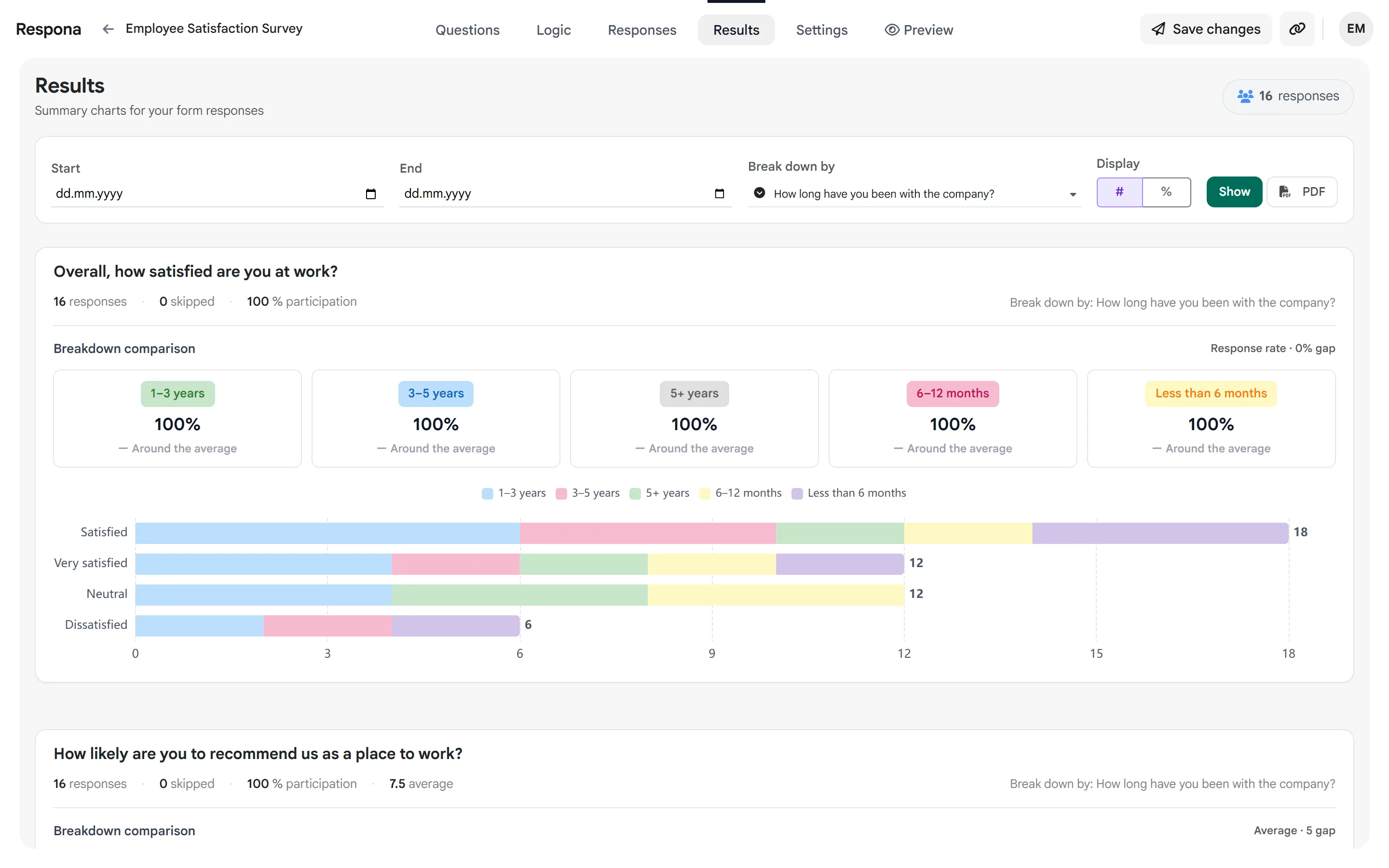The image size is (1389, 868).
Task: Switch display to number (#) mode
Action: 1119,192
